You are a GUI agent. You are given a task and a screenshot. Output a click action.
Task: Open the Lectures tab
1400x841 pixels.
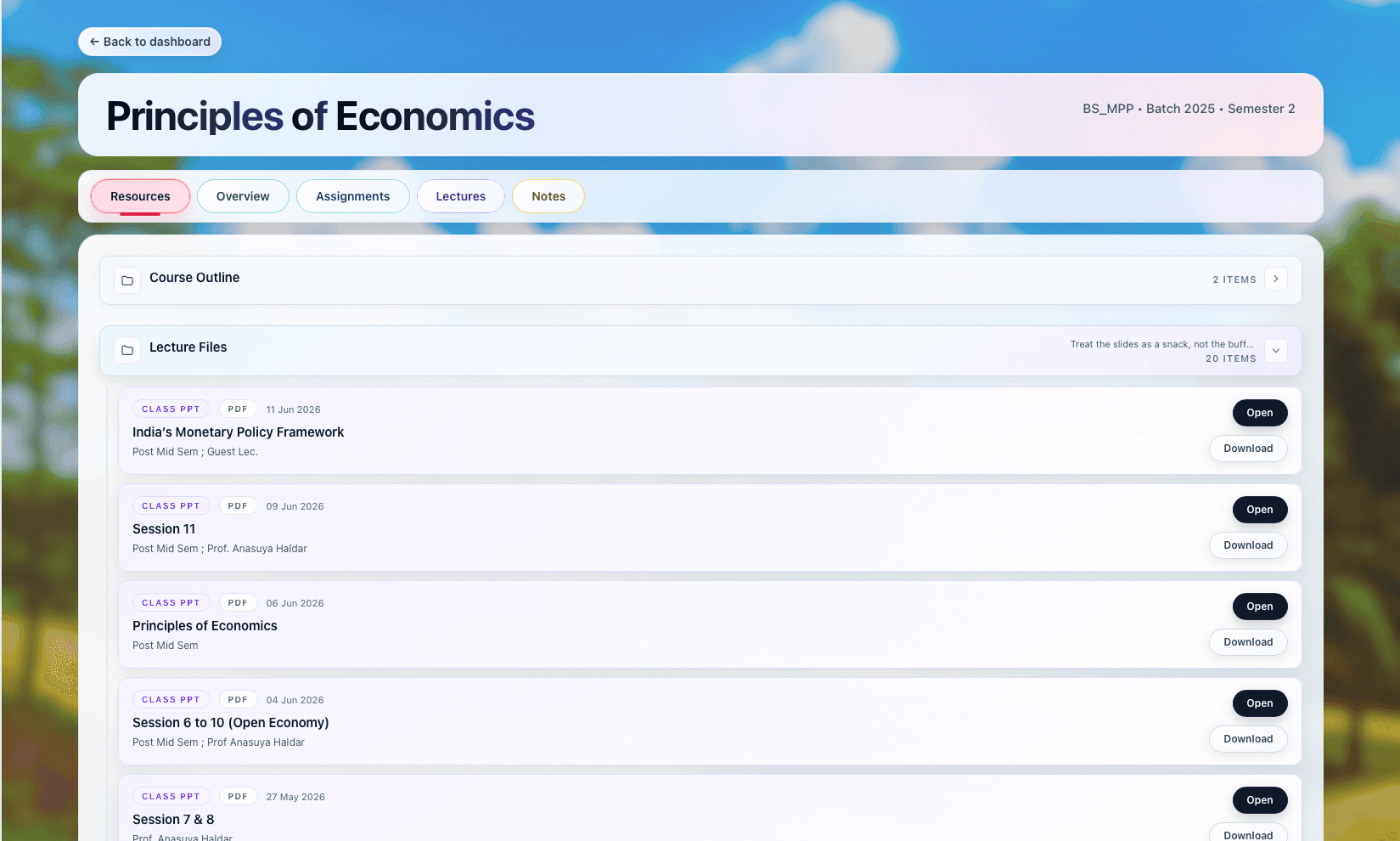point(461,196)
